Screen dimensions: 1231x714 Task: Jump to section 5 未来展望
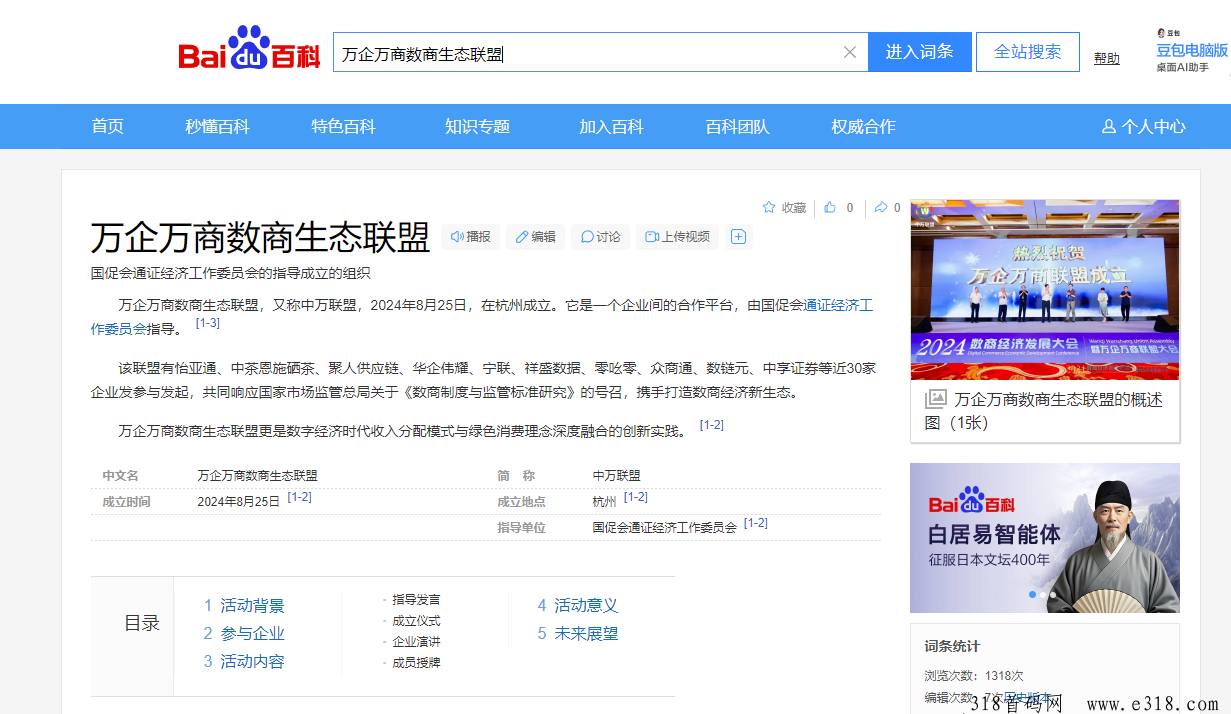coord(578,634)
